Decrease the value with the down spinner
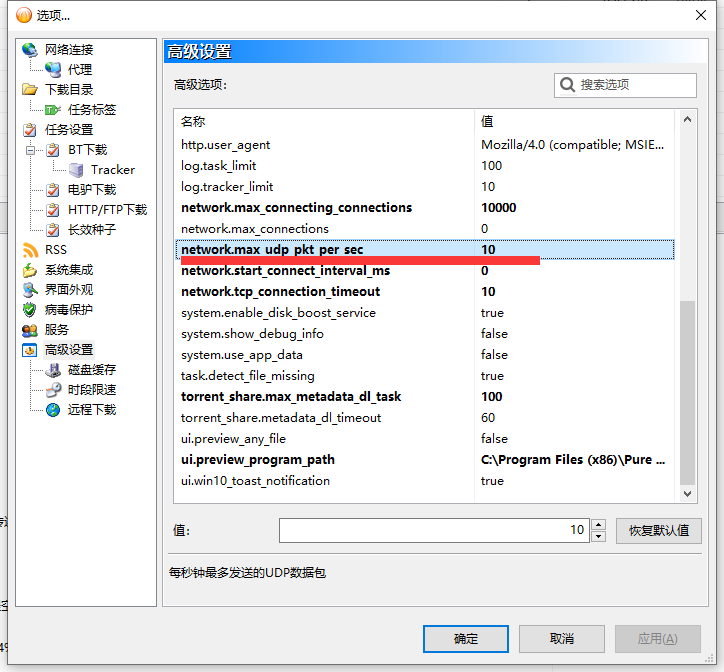Image resolution: width=724 pixels, height=672 pixels. point(598,536)
